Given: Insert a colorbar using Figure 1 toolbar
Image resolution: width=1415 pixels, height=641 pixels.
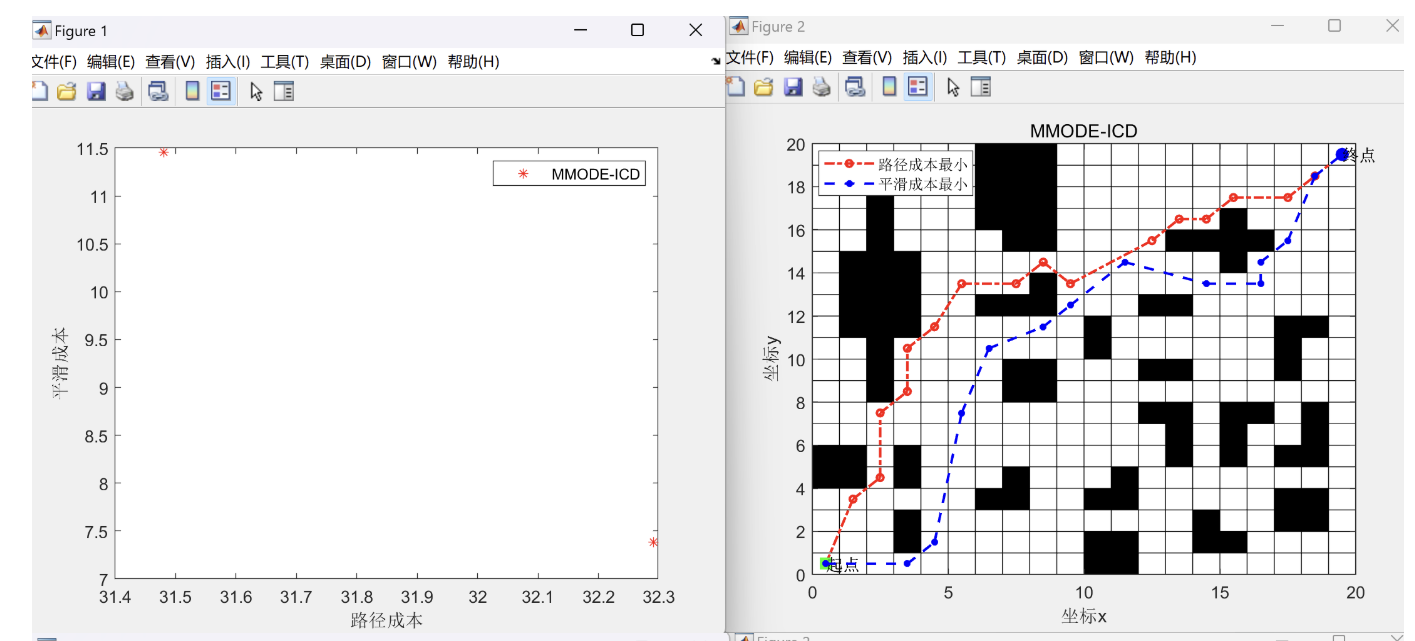Looking at the screenshot, I should (x=193, y=92).
